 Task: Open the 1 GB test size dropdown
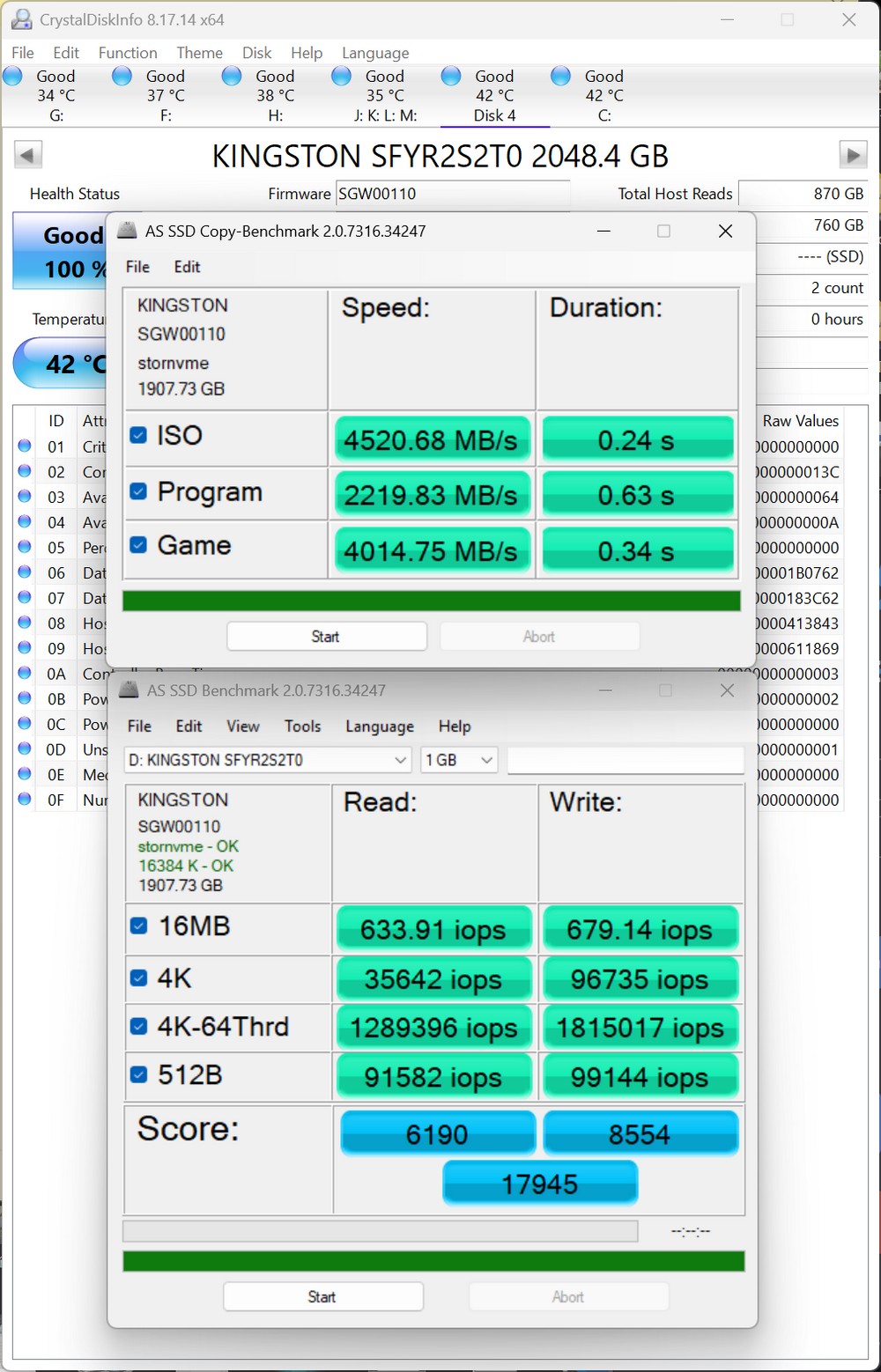tap(459, 760)
